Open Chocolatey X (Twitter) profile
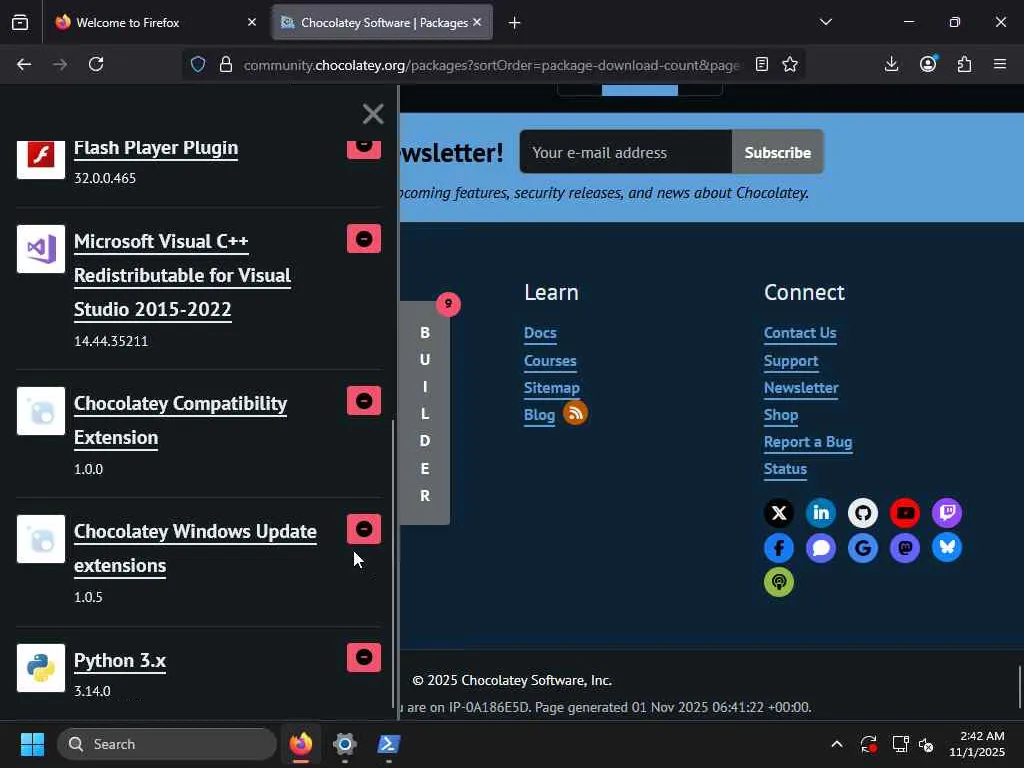This screenshot has width=1024, height=768. pos(779,513)
